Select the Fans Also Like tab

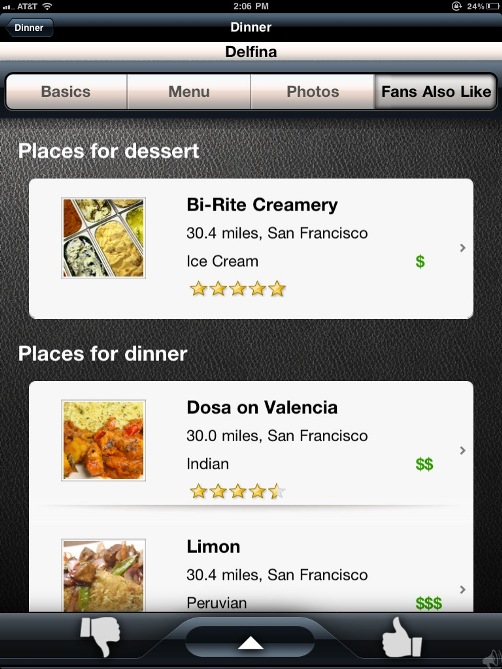pyautogui.click(x=435, y=91)
